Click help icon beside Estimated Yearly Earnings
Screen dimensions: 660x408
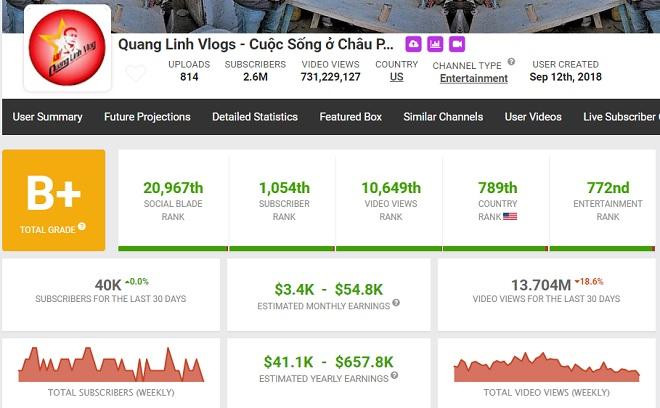click(393, 377)
